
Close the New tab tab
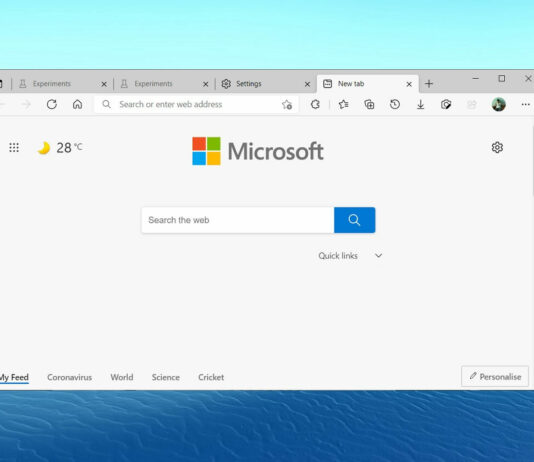409,84
